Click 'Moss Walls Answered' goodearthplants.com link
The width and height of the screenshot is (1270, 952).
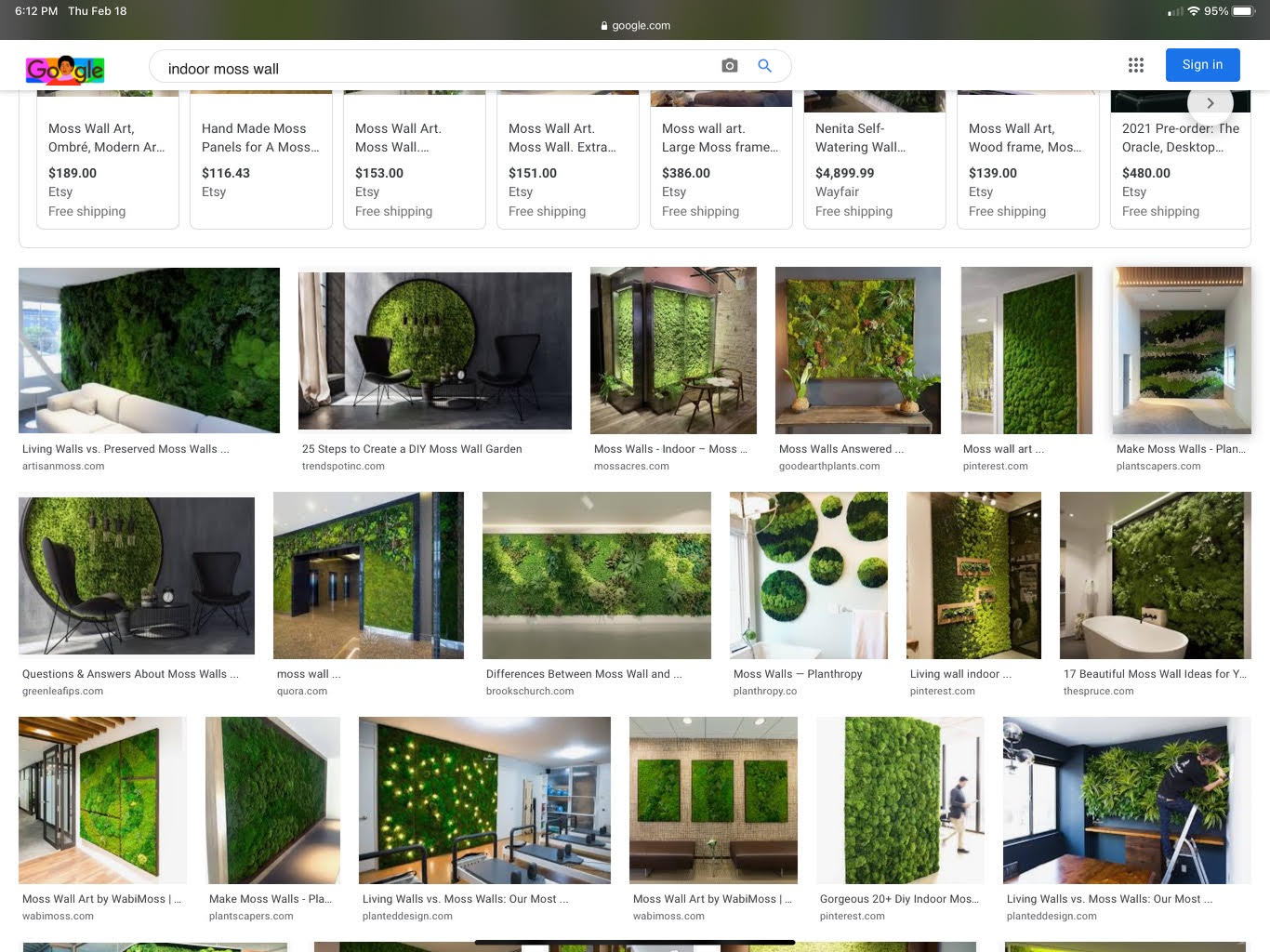(x=840, y=449)
